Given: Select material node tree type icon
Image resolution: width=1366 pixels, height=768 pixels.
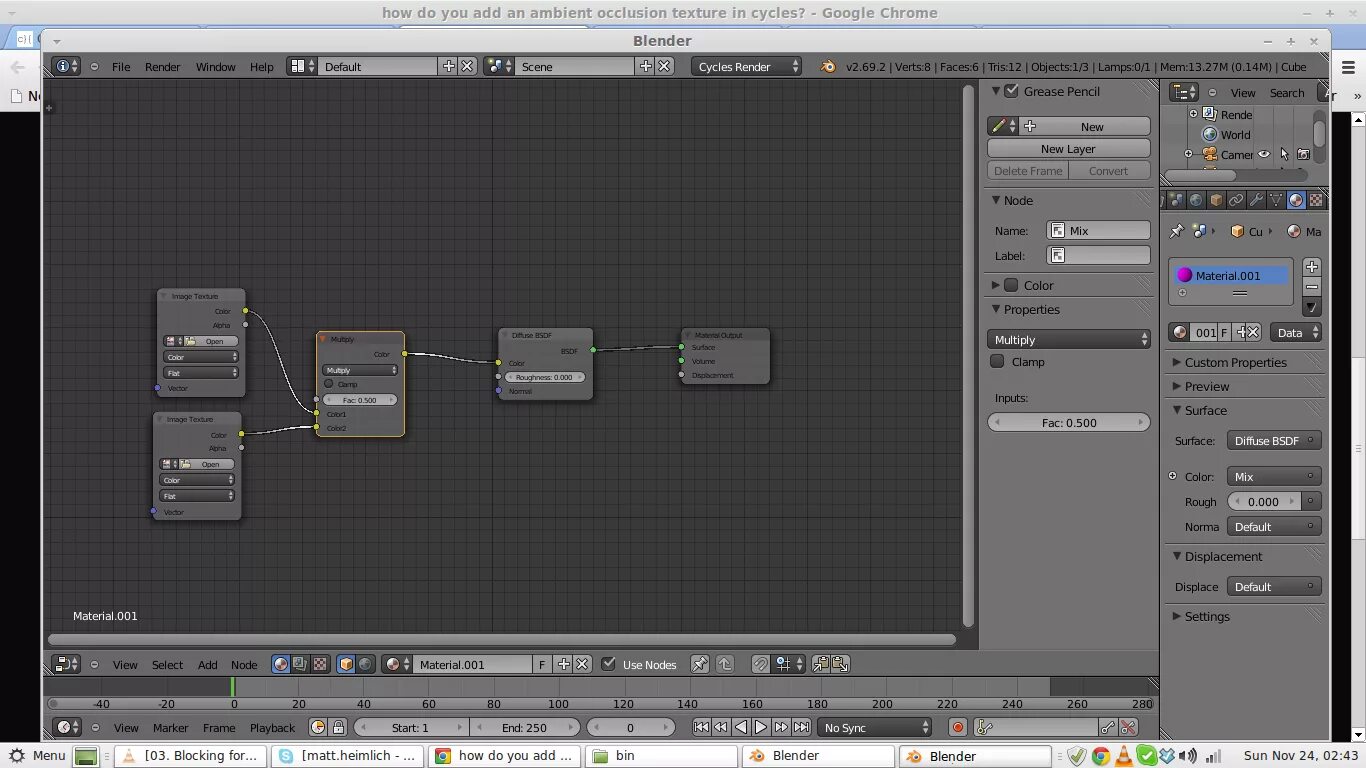Looking at the screenshot, I should point(281,664).
